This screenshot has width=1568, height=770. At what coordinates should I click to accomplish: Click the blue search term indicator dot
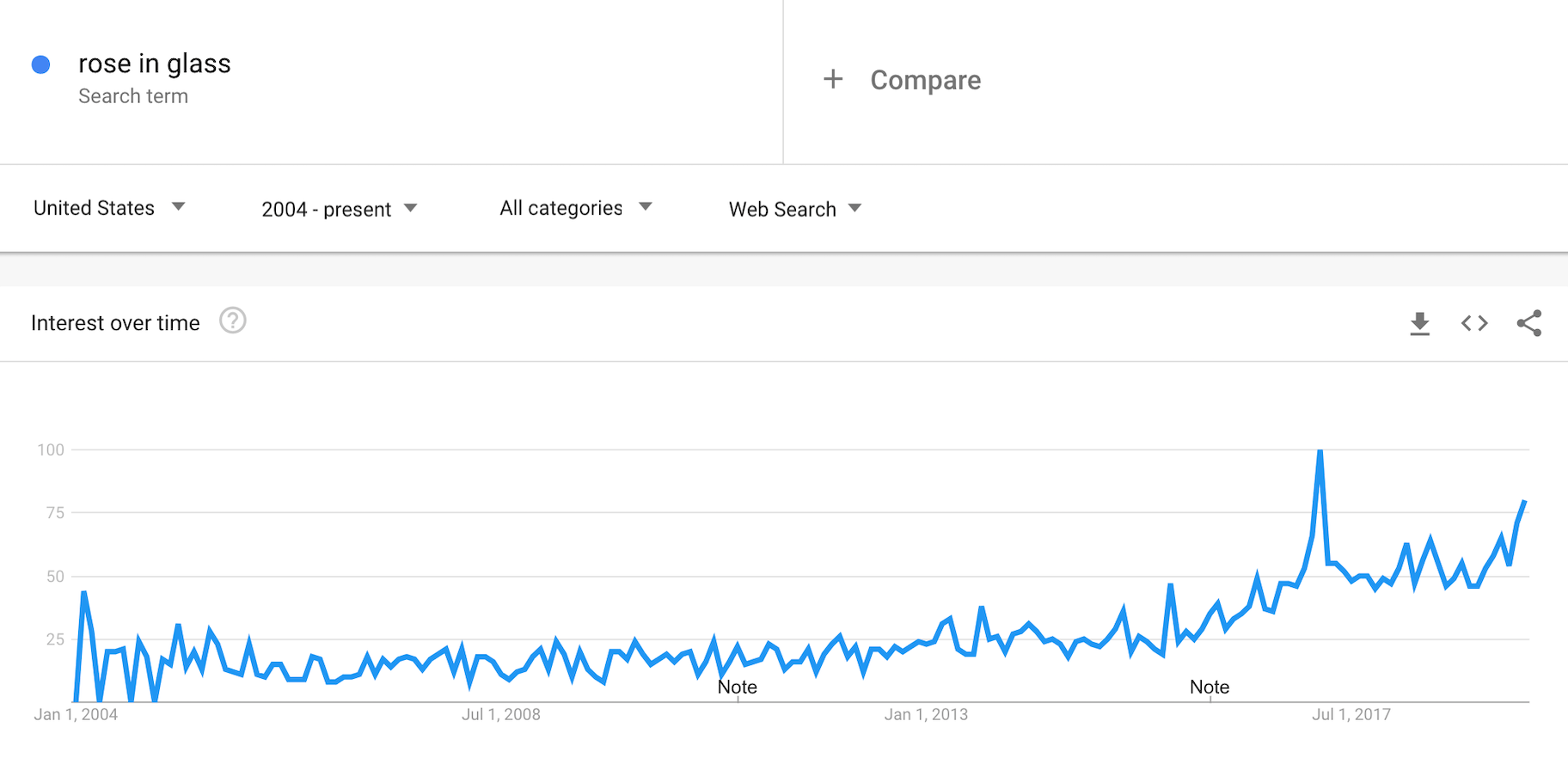coord(40,64)
